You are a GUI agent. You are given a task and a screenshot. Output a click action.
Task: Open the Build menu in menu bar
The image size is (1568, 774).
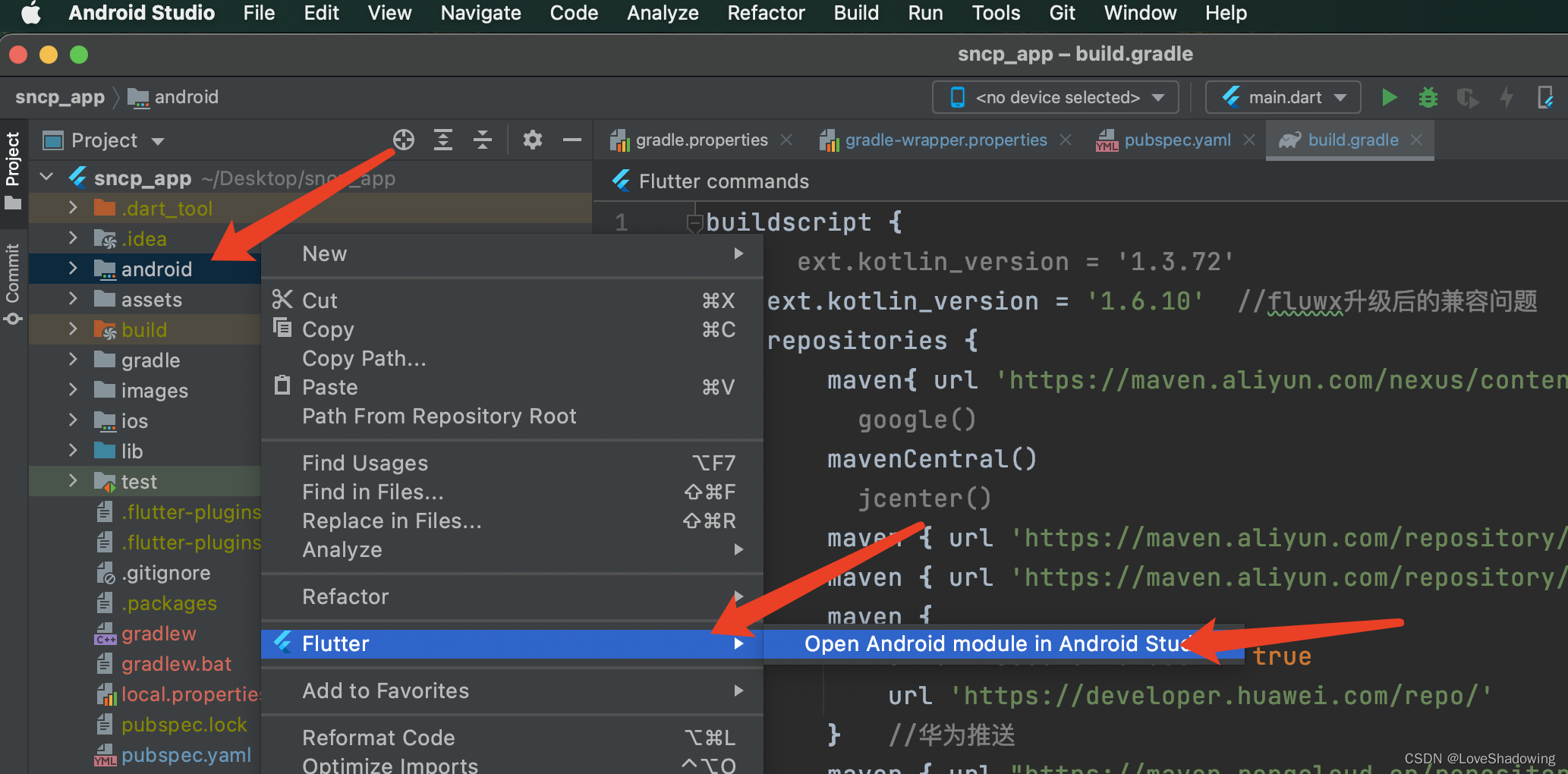point(856,13)
